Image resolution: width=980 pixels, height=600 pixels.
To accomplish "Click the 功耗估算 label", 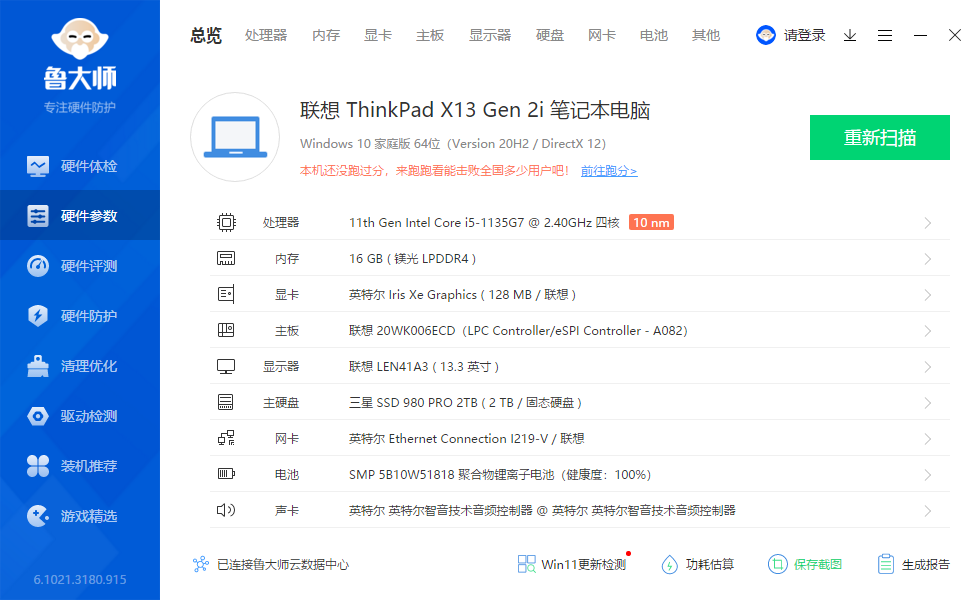I will point(710,564).
